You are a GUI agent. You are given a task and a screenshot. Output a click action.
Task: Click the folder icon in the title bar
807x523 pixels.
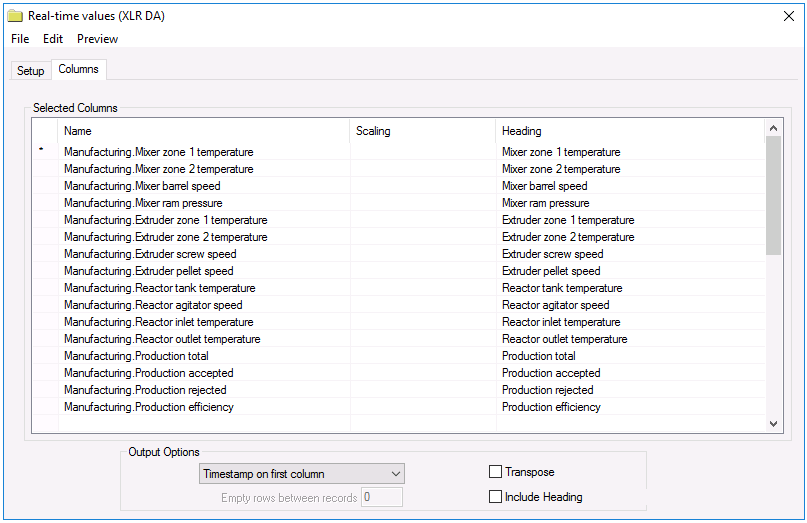tap(15, 16)
